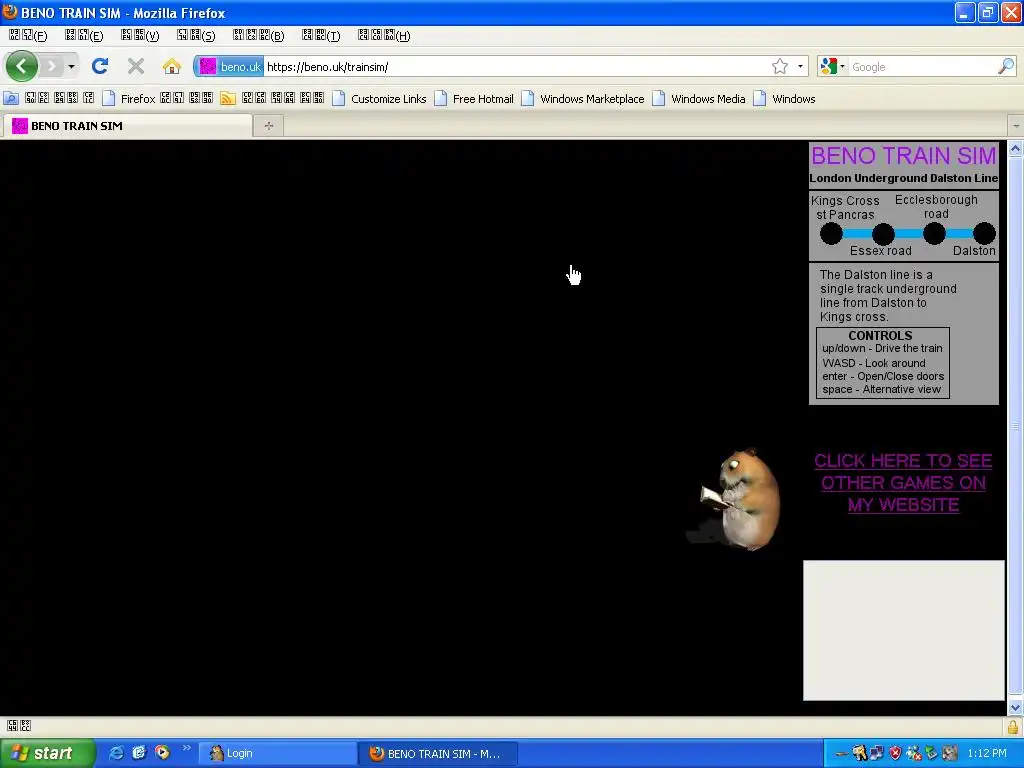Click the BENO TRAIN SIM purple heading
Image resolution: width=1024 pixels, height=768 pixels.
click(x=904, y=155)
